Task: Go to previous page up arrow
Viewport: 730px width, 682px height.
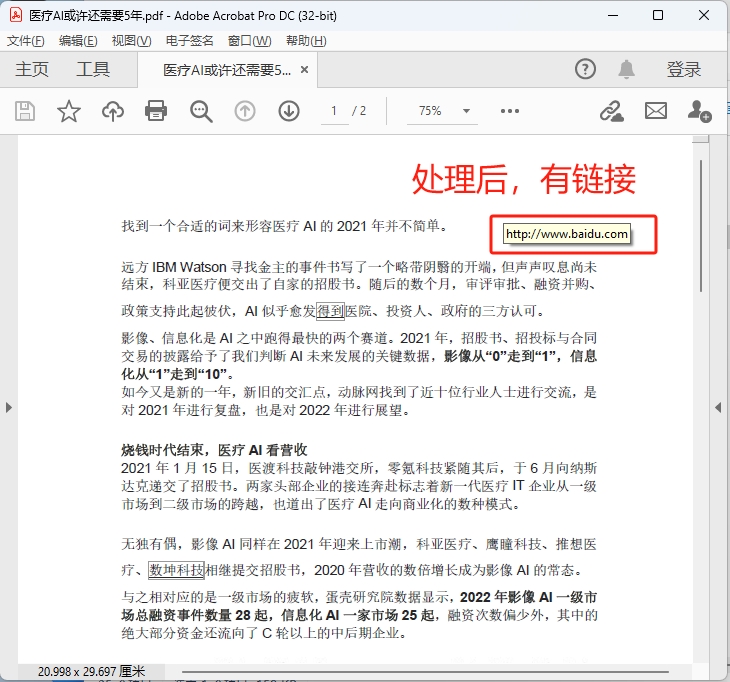Action: tap(245, 111)
